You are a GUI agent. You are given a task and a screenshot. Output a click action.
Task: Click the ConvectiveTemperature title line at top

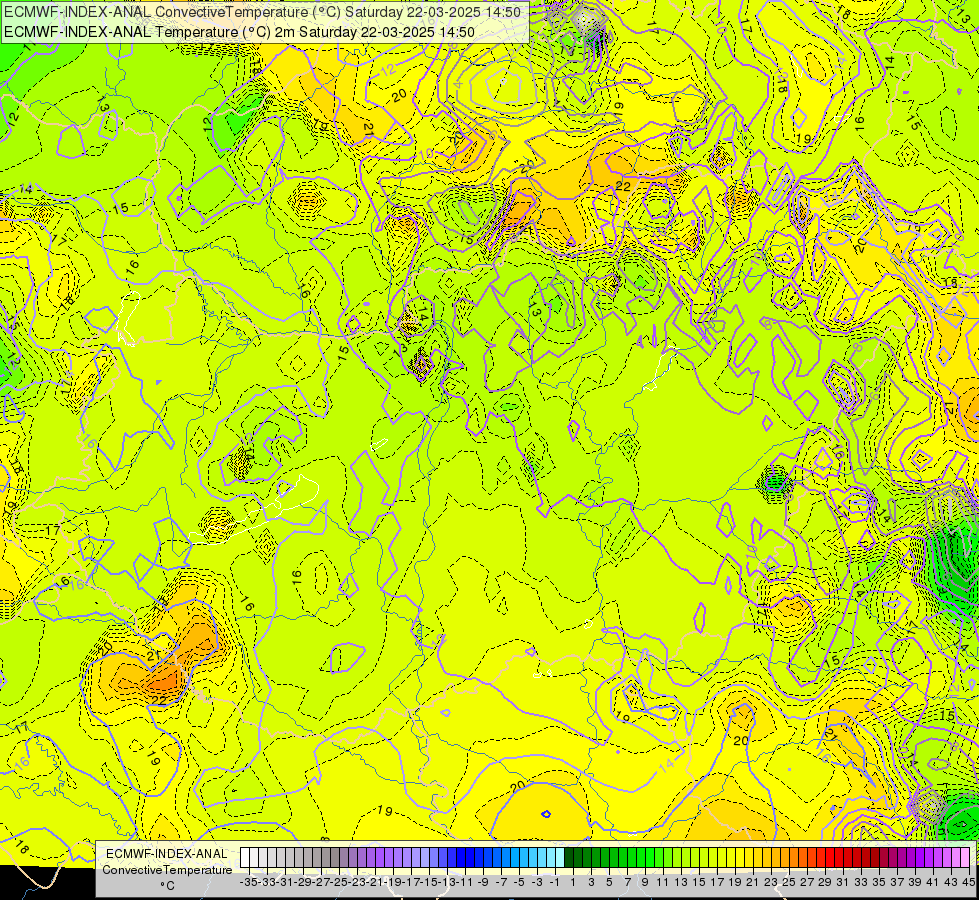262,12
